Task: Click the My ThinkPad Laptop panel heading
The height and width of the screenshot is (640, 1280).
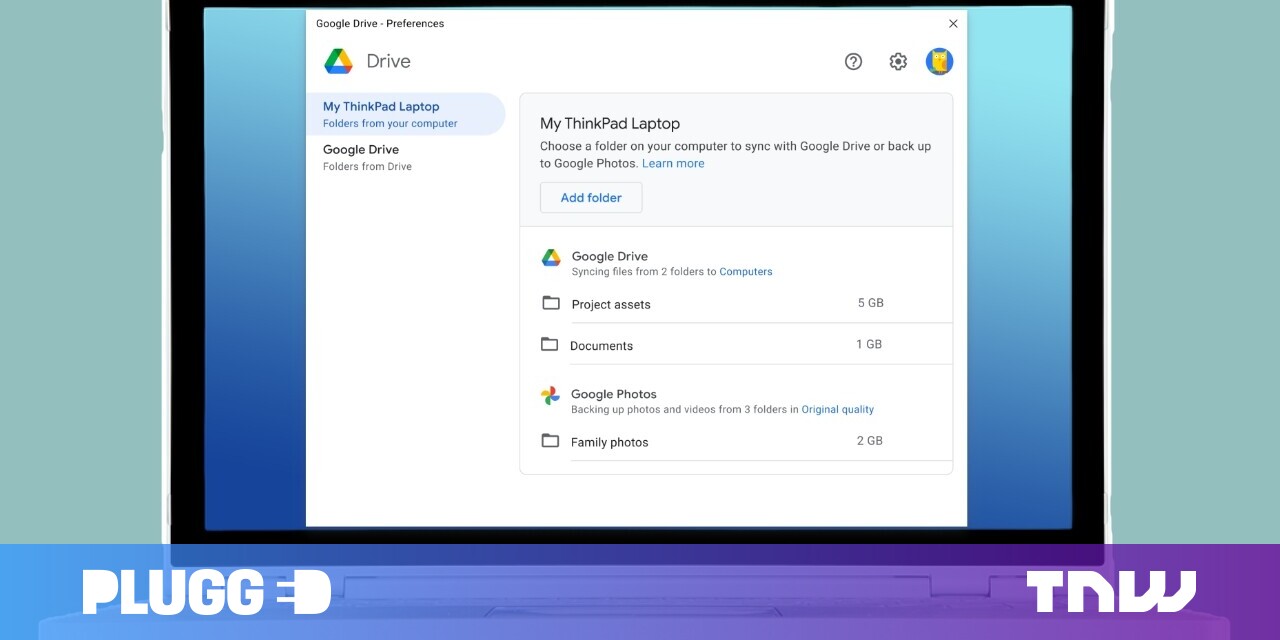Action: pos(610,124)
